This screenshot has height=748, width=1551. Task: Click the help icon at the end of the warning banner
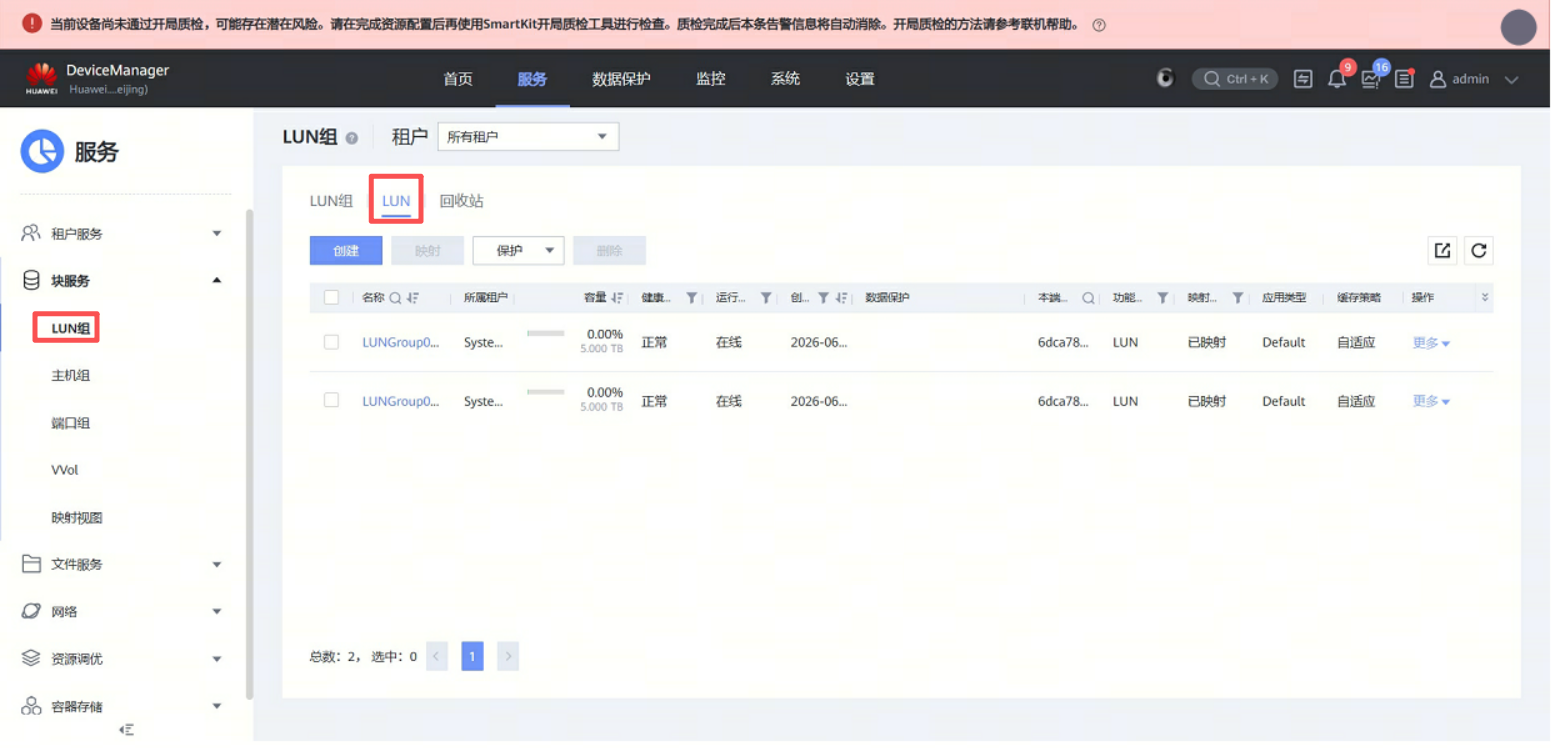click(x=1099, y=25)
